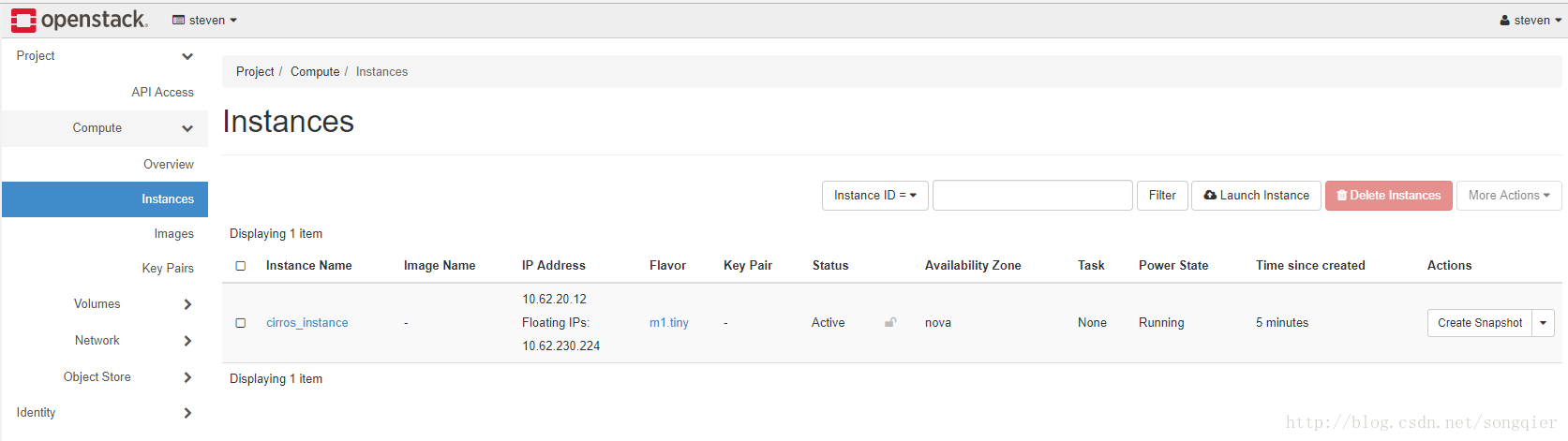
Task: Open the Create Snapshot action caret
Action: [x=1544, y=323]
